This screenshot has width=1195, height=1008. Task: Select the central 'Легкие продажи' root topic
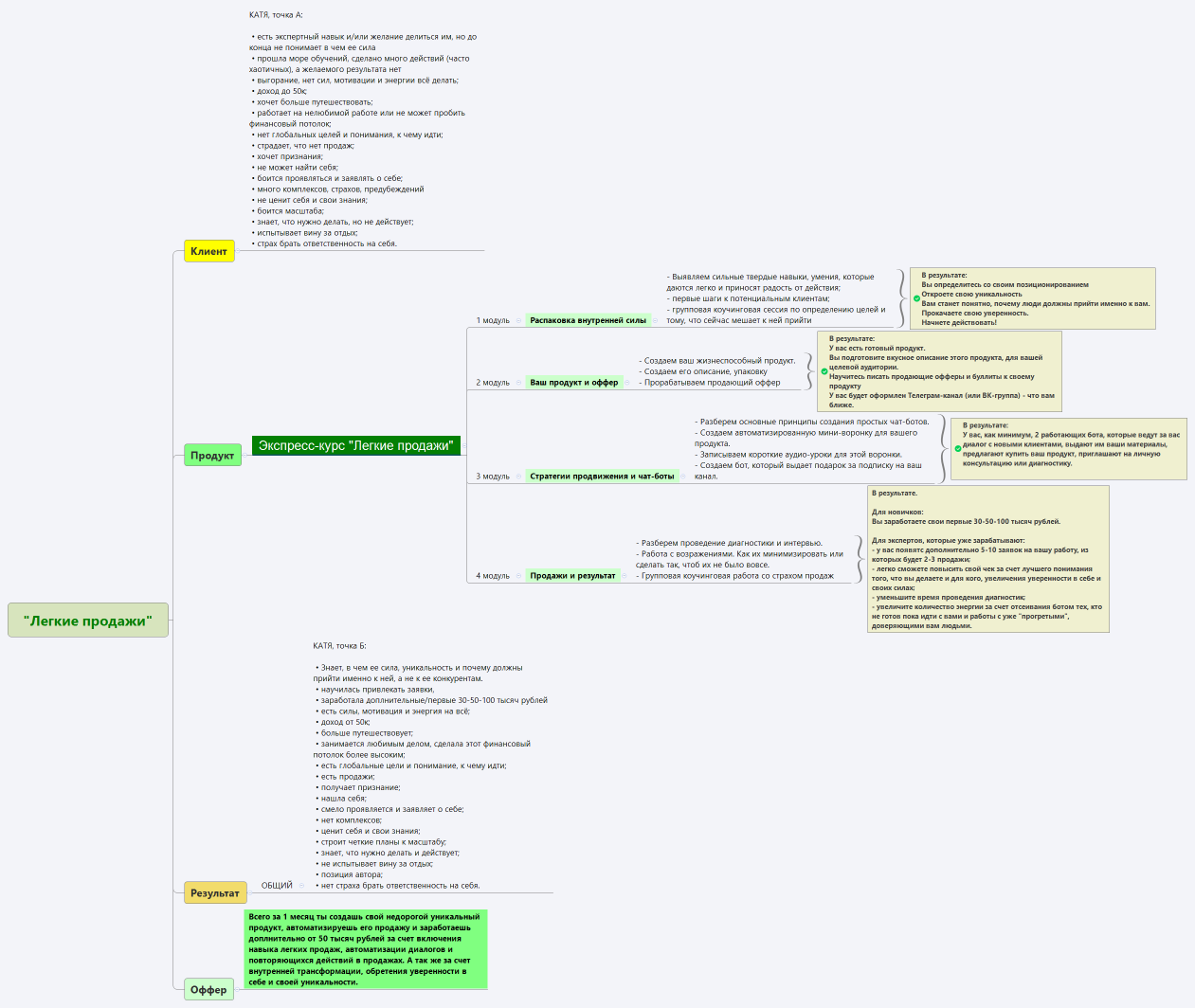(87, 621)
